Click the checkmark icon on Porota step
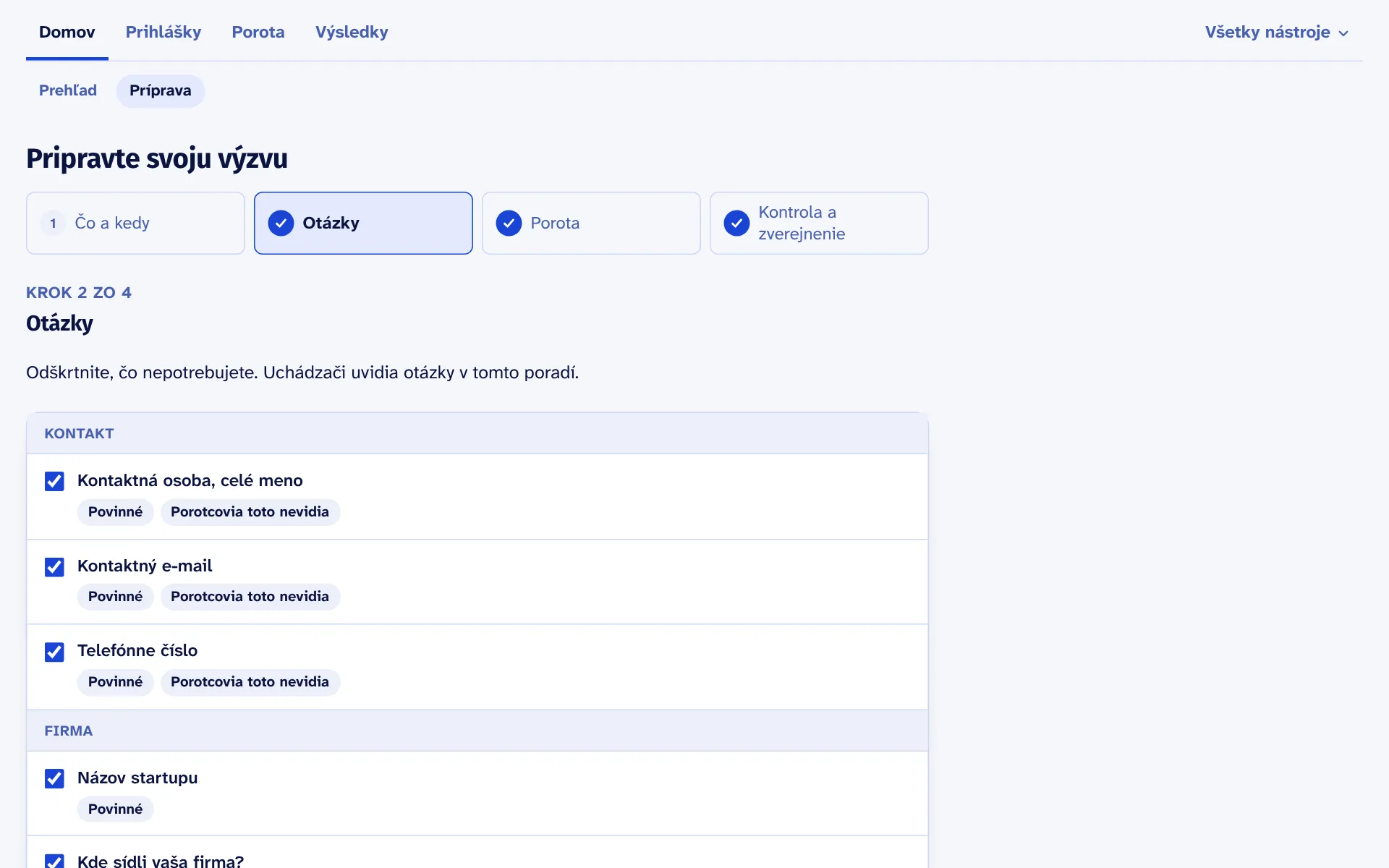The image size is (1389, 868). pyautogui.click(x=509, y=223)
